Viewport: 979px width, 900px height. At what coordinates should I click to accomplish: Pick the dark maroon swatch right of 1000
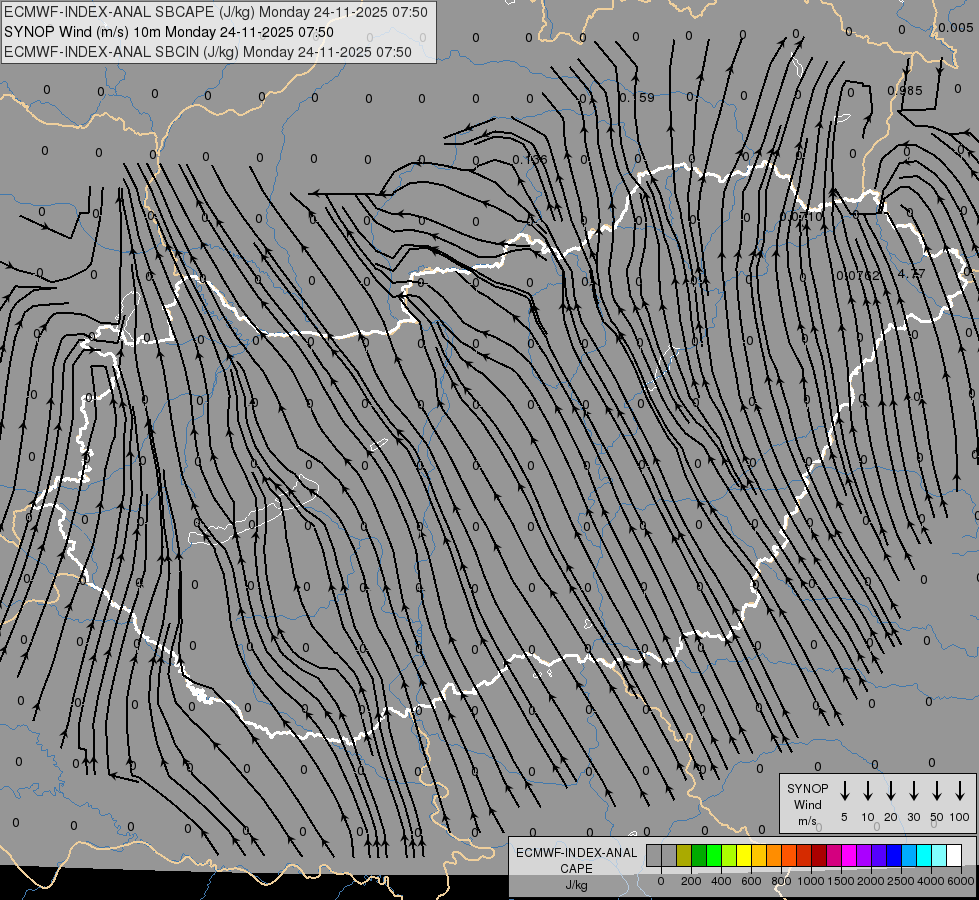[x=819, y=855]
